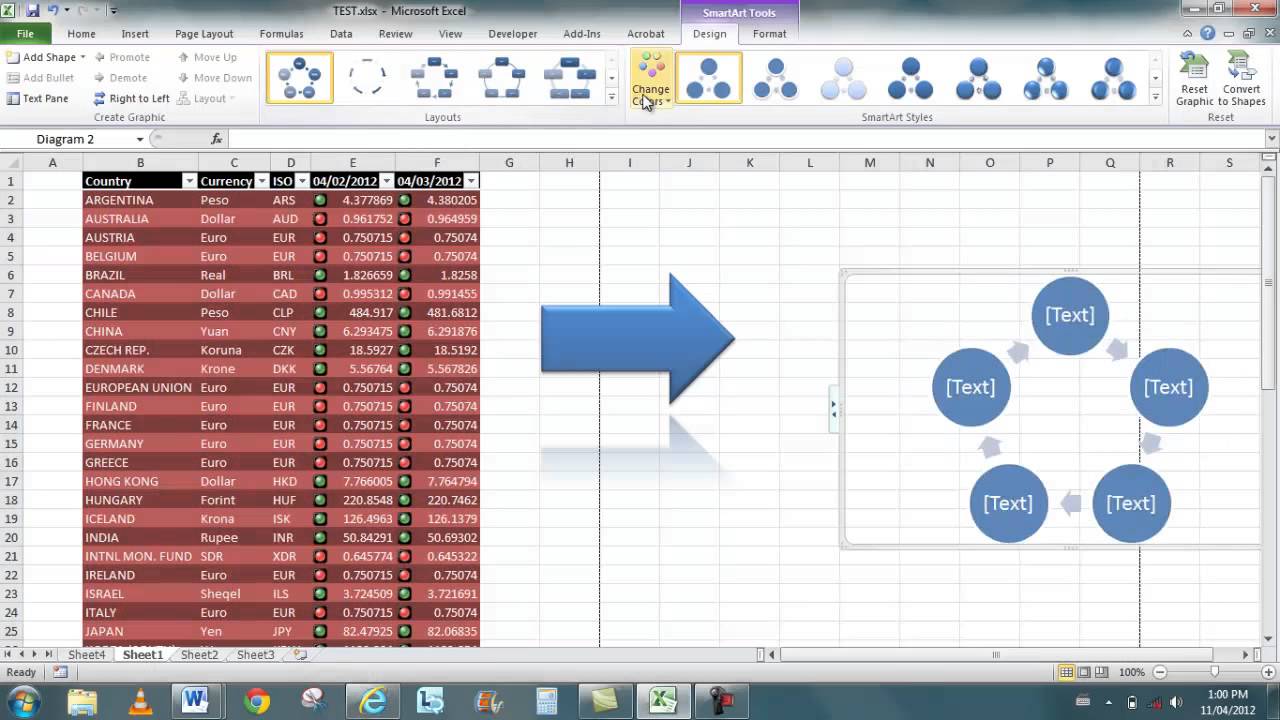Open the 04/03/2012 column filter dropdown
Screen dimensions: 1280x720
pos(471,181)
